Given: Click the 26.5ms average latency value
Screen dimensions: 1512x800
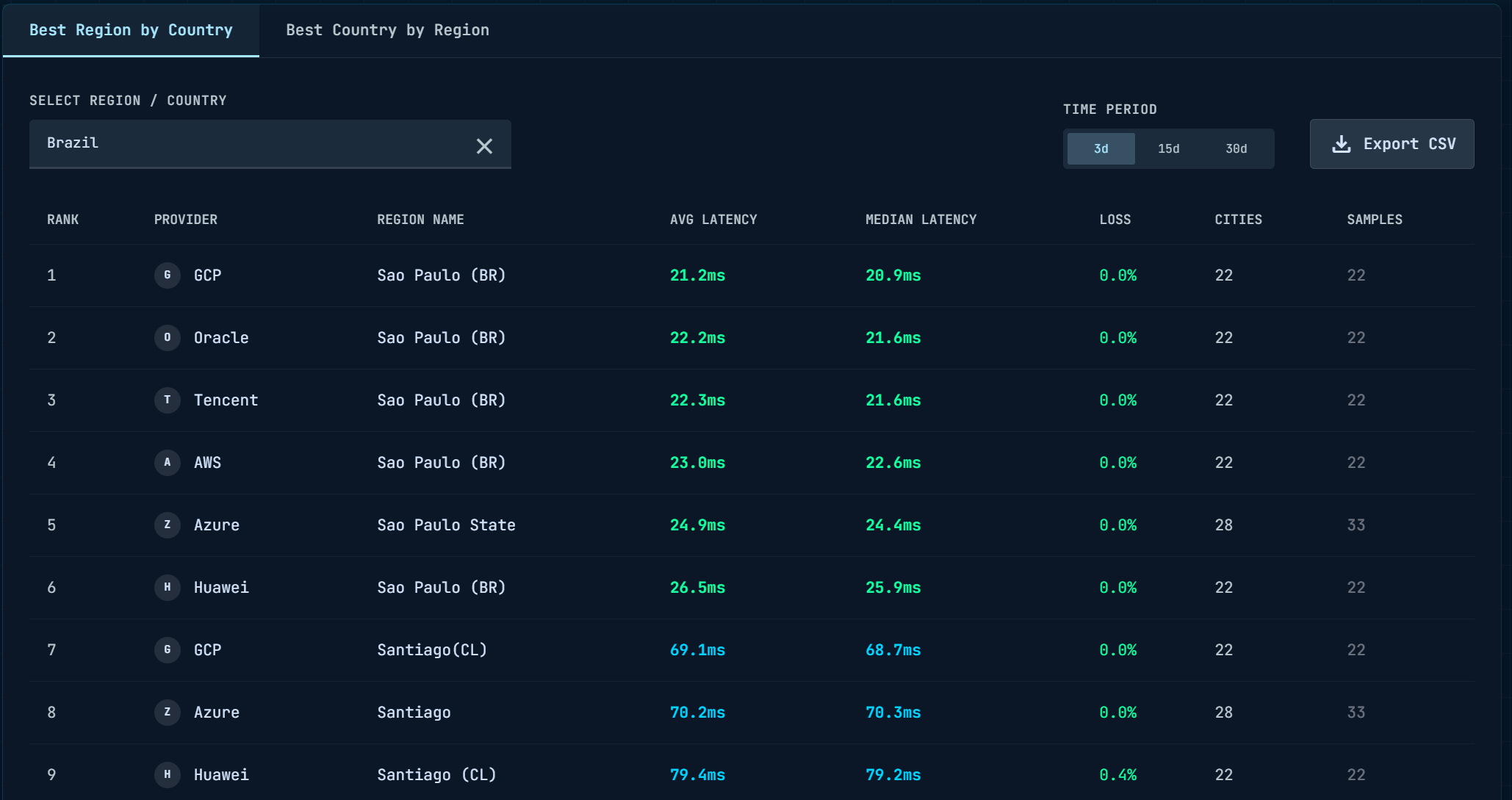Looking at the screenshot, I should point(697,588).
